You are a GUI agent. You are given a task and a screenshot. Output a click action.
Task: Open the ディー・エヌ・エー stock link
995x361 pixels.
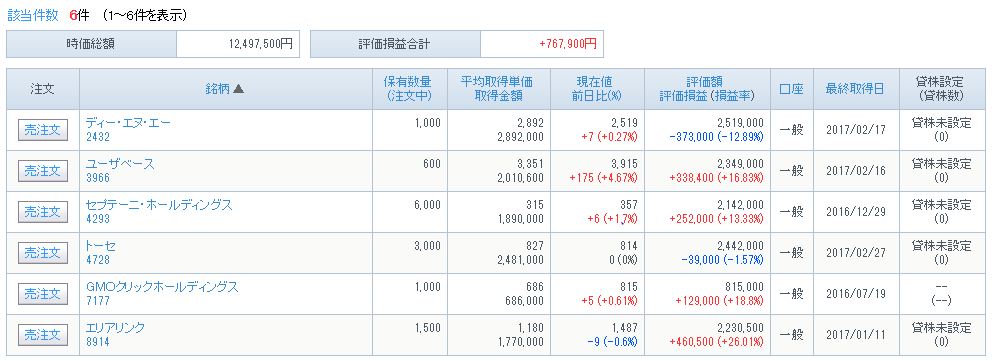point(128,123)
